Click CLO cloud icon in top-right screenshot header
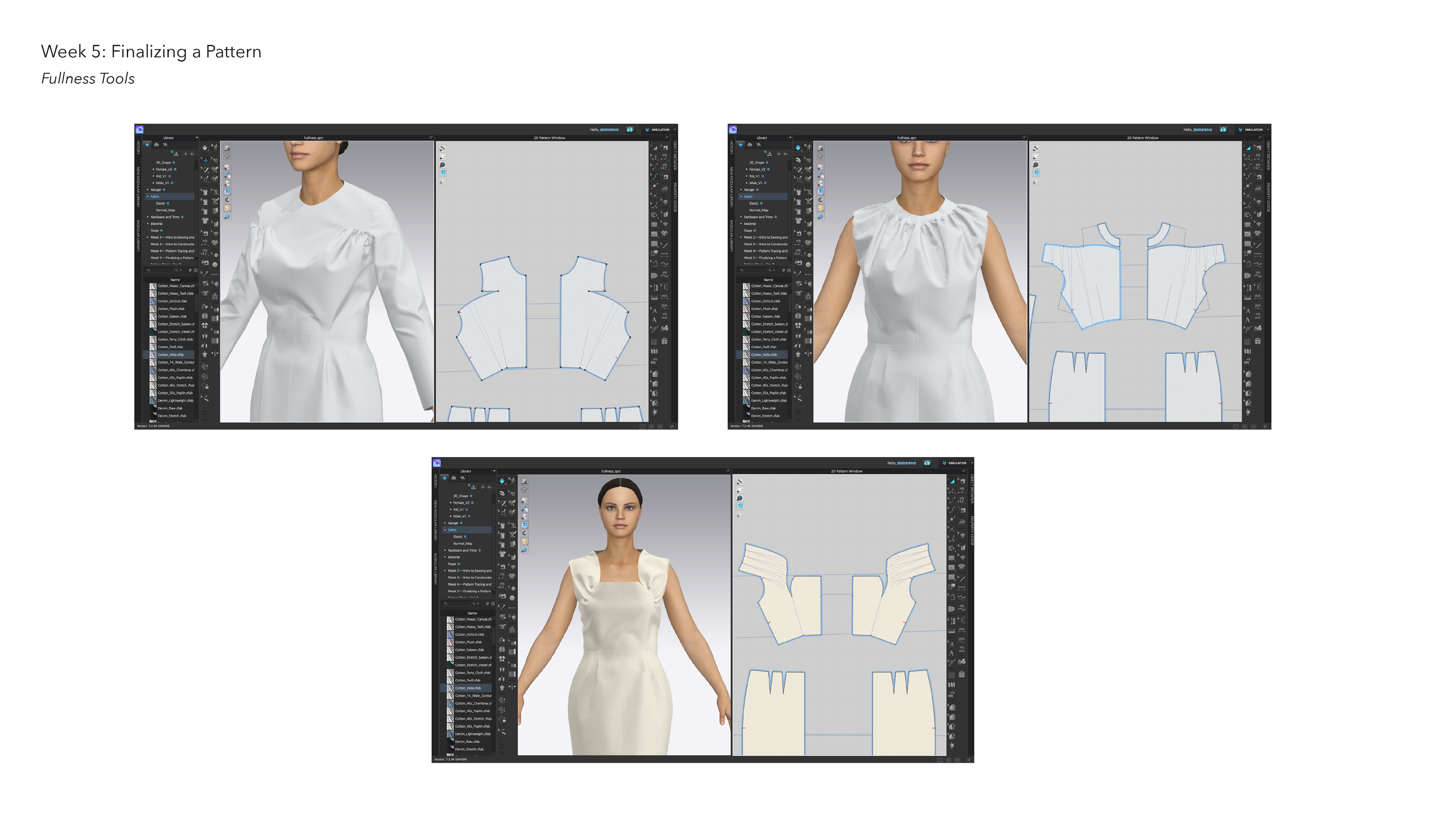Viewport: 1456px width, 819px height. (1223, 129)
